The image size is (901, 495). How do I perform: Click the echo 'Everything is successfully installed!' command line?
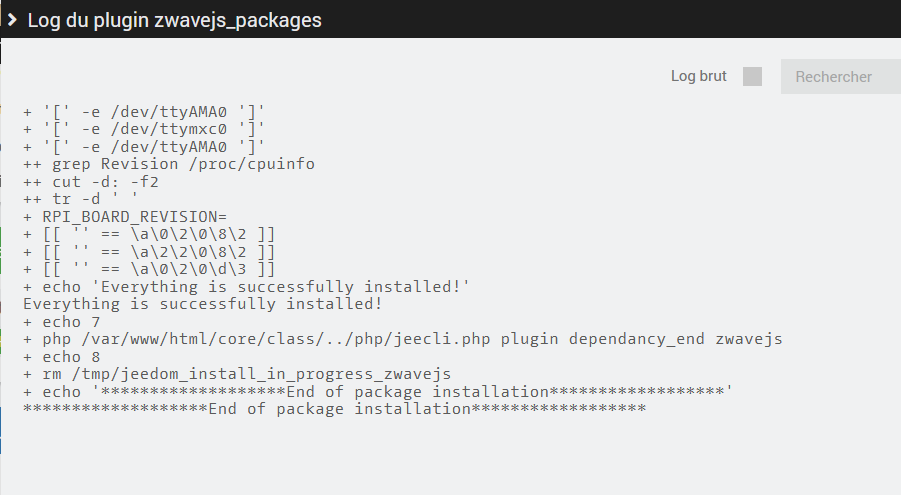click(247, 286)
